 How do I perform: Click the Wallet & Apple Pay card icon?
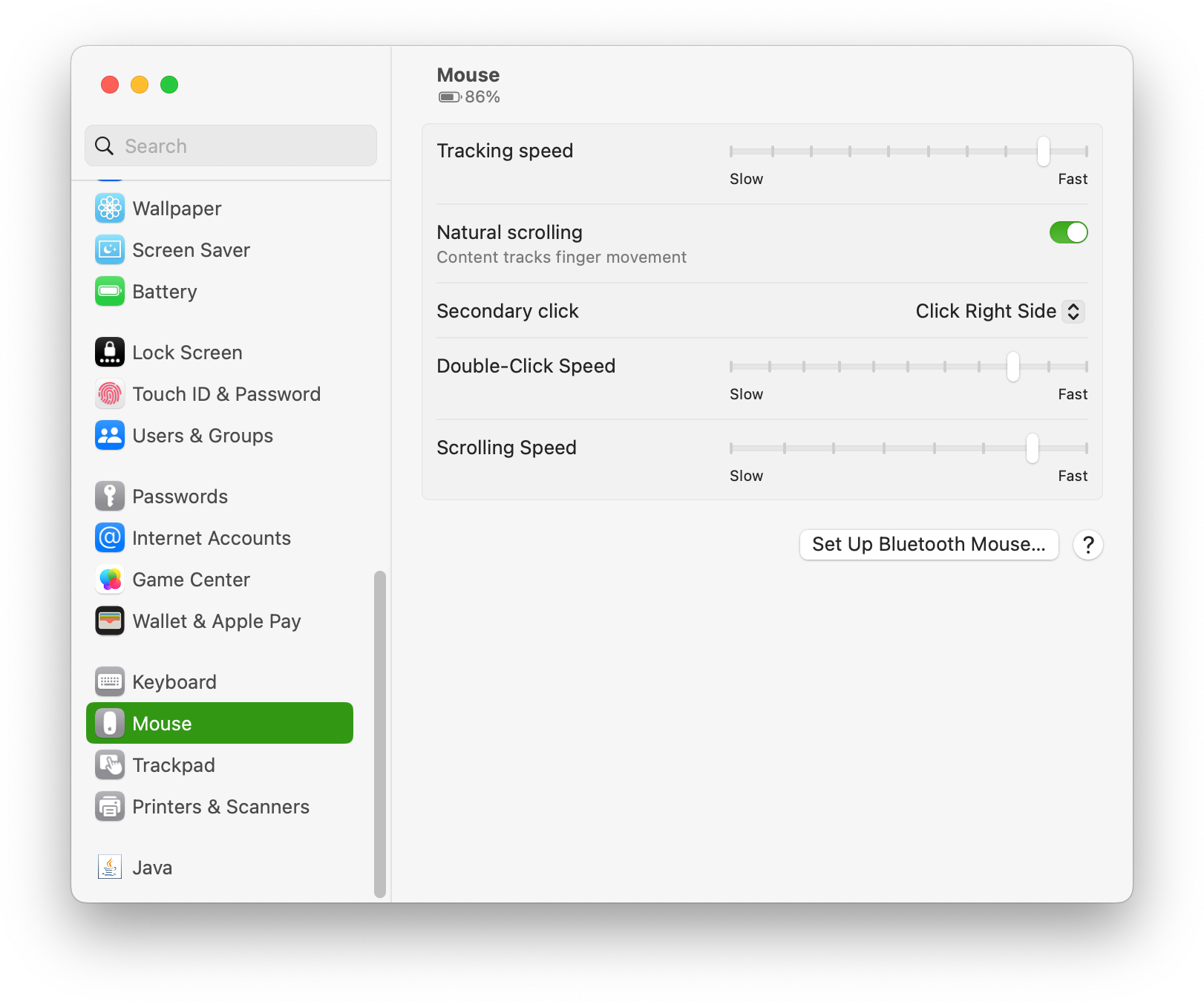coord(110,621)
